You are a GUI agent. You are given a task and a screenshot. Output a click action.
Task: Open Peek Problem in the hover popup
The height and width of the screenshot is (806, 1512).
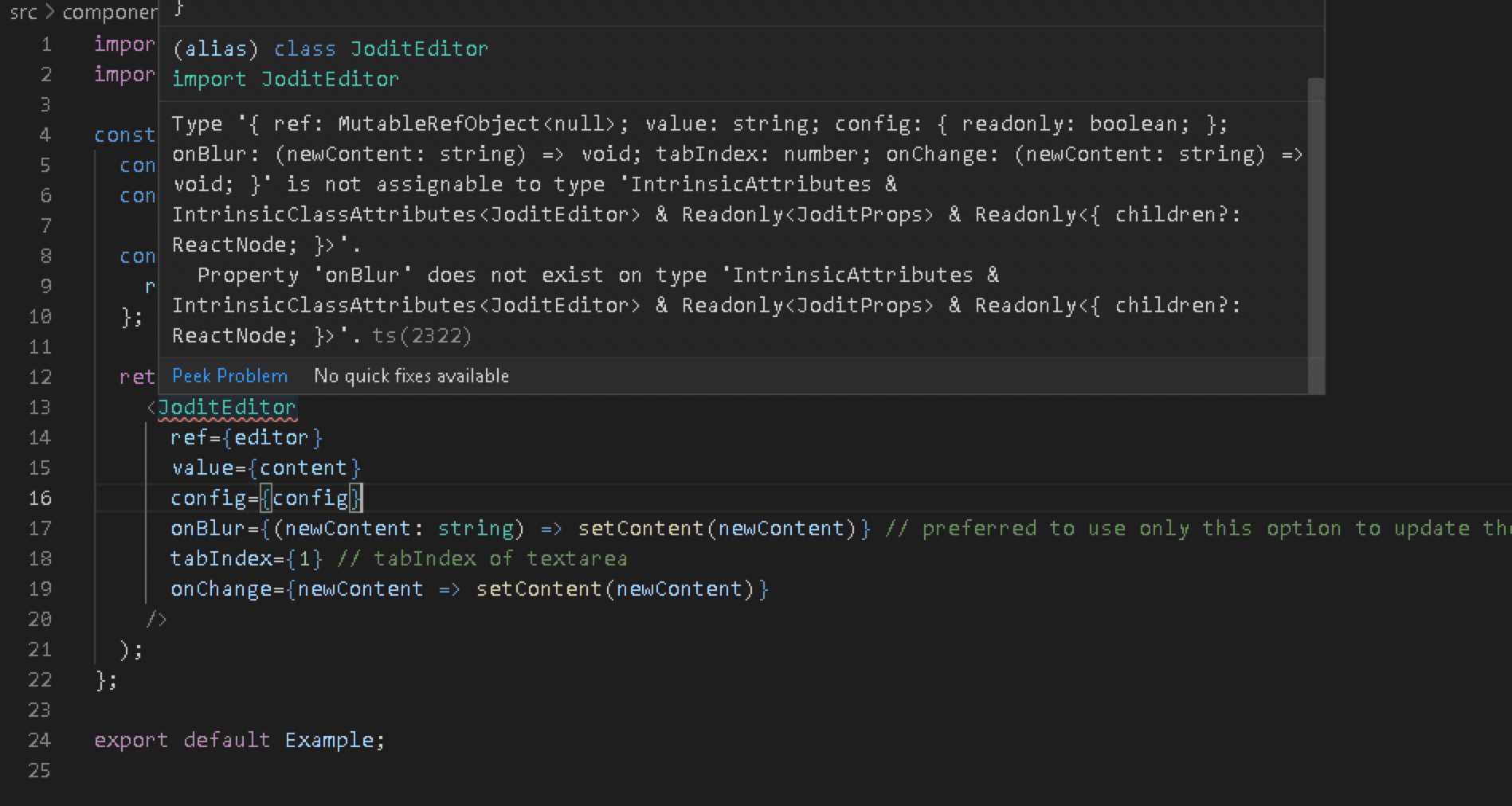pyautogui.click(x=229, y=376)
